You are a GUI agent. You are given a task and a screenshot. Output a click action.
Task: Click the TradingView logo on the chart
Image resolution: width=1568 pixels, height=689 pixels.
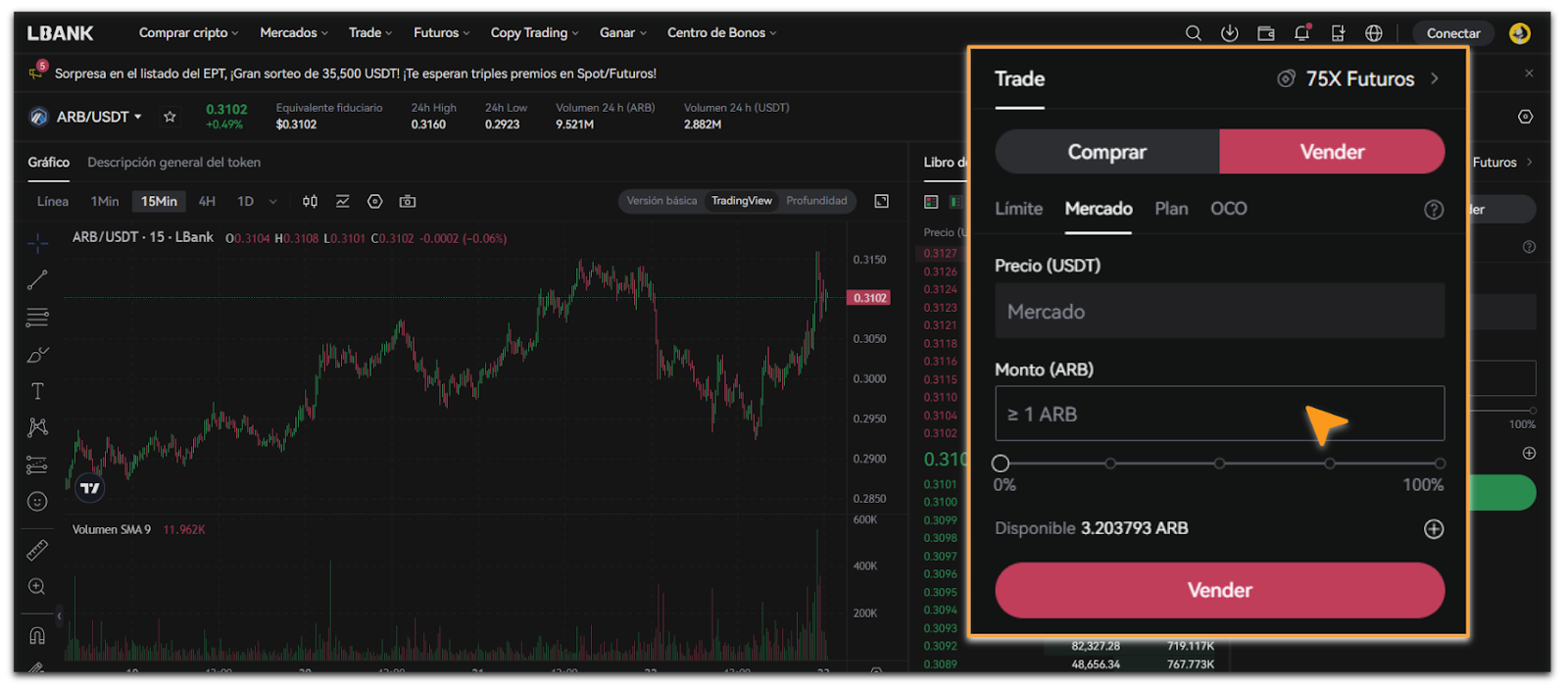(x=90, y=488)
